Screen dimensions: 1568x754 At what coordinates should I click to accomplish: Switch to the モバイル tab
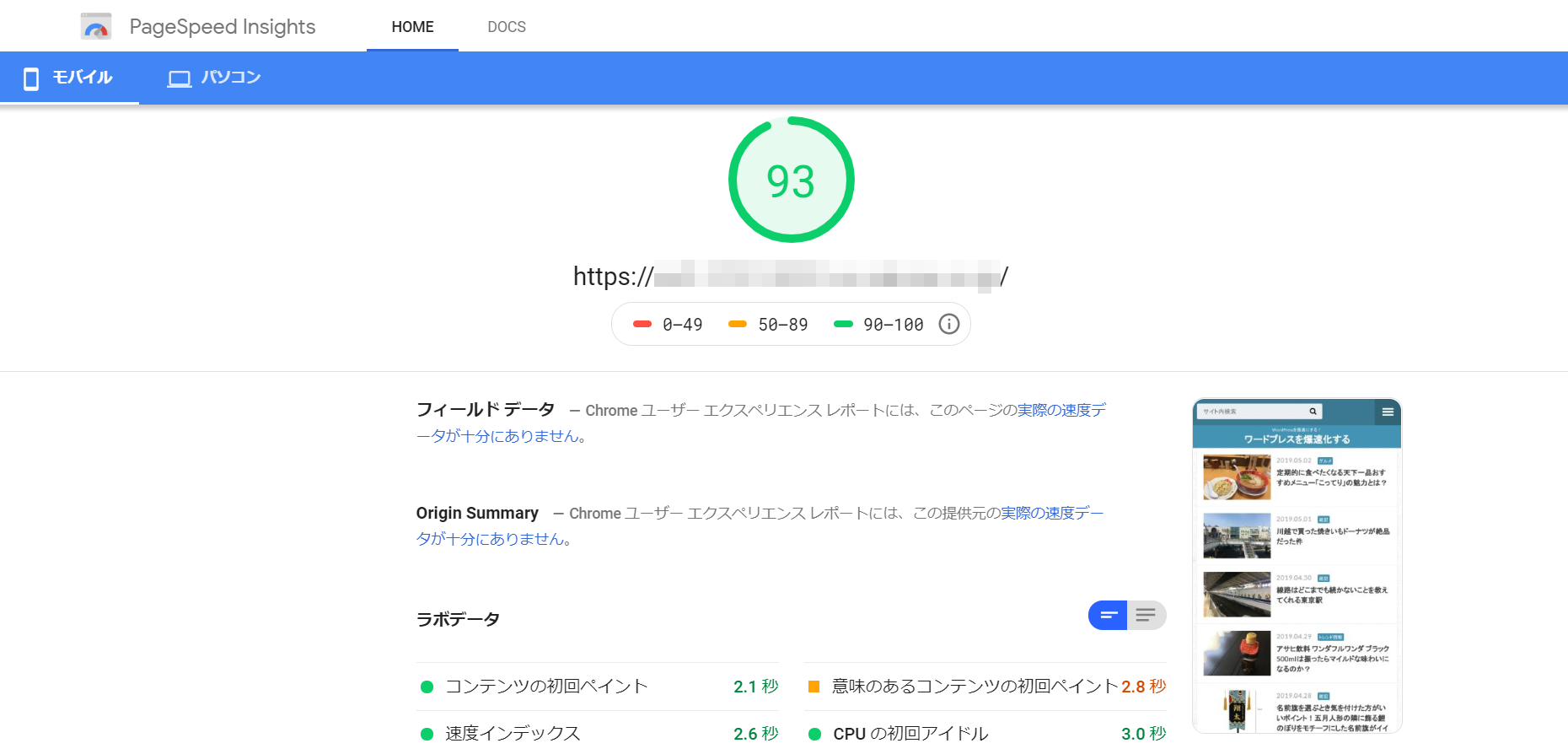tap(69, 78)
